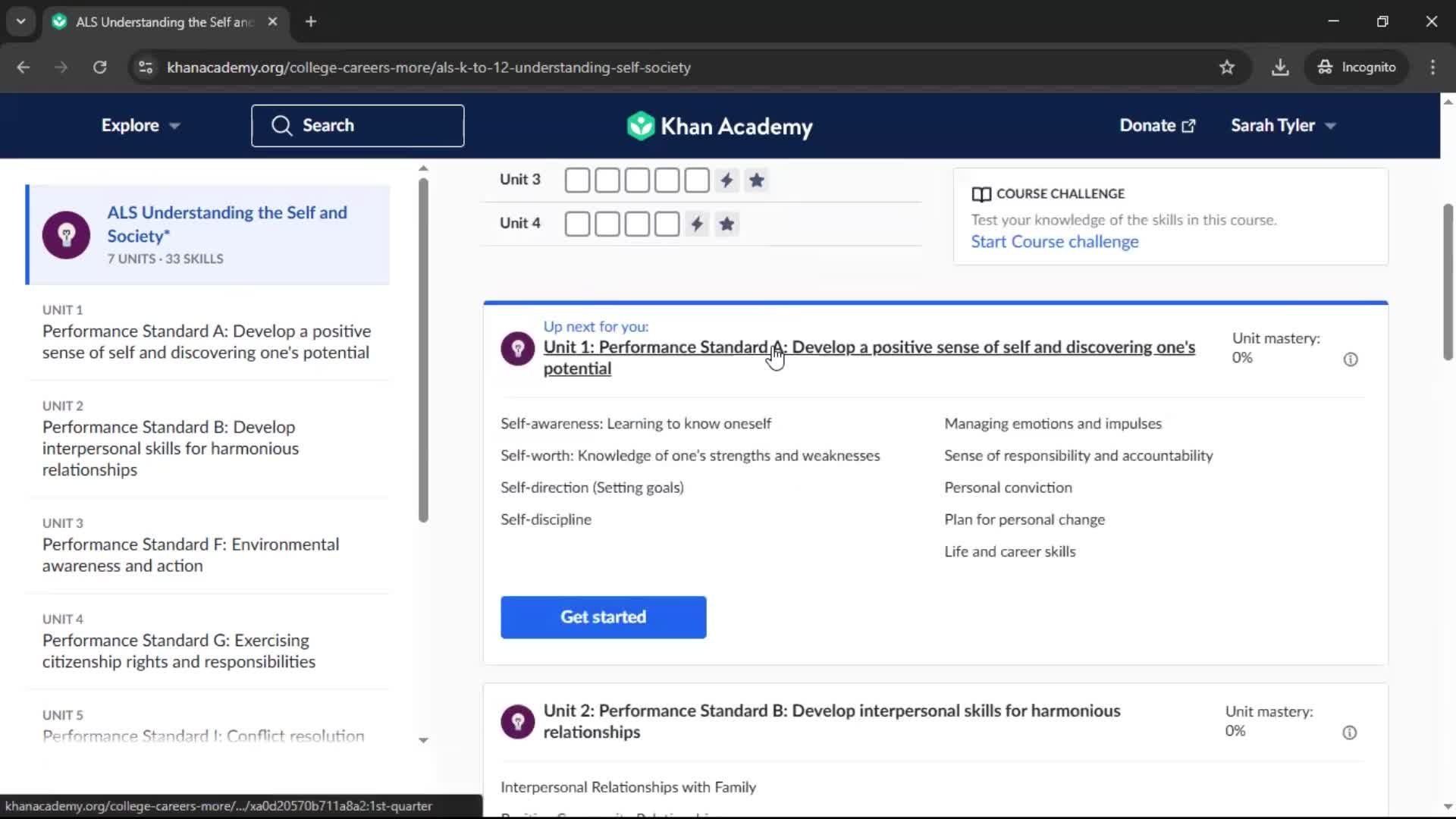The image size is (1456, 819).
Task: Select the fifth skill box of Unit 3
Action: (697, 180)
